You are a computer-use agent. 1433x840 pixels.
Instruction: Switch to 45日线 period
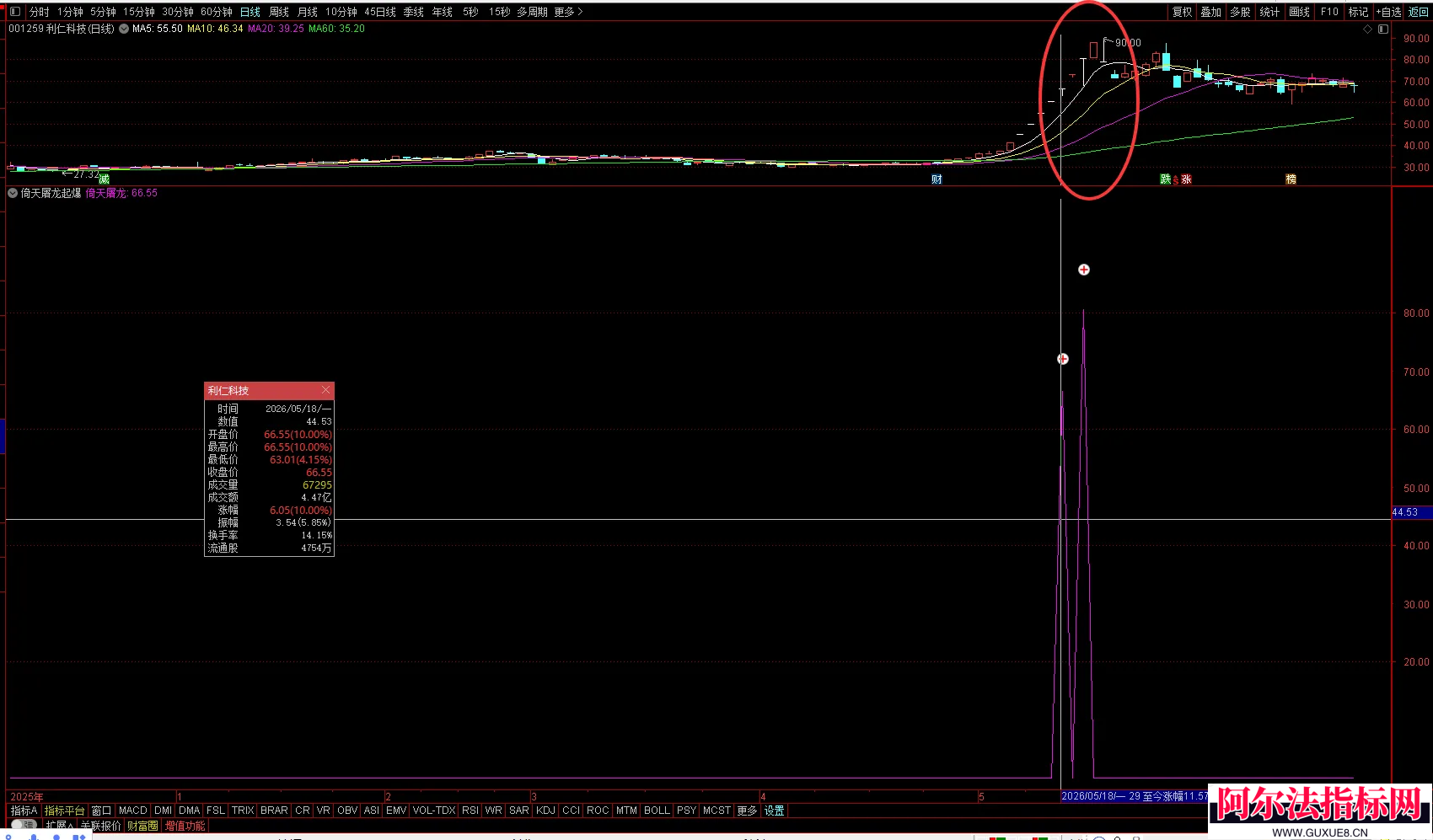click(380, 12)
